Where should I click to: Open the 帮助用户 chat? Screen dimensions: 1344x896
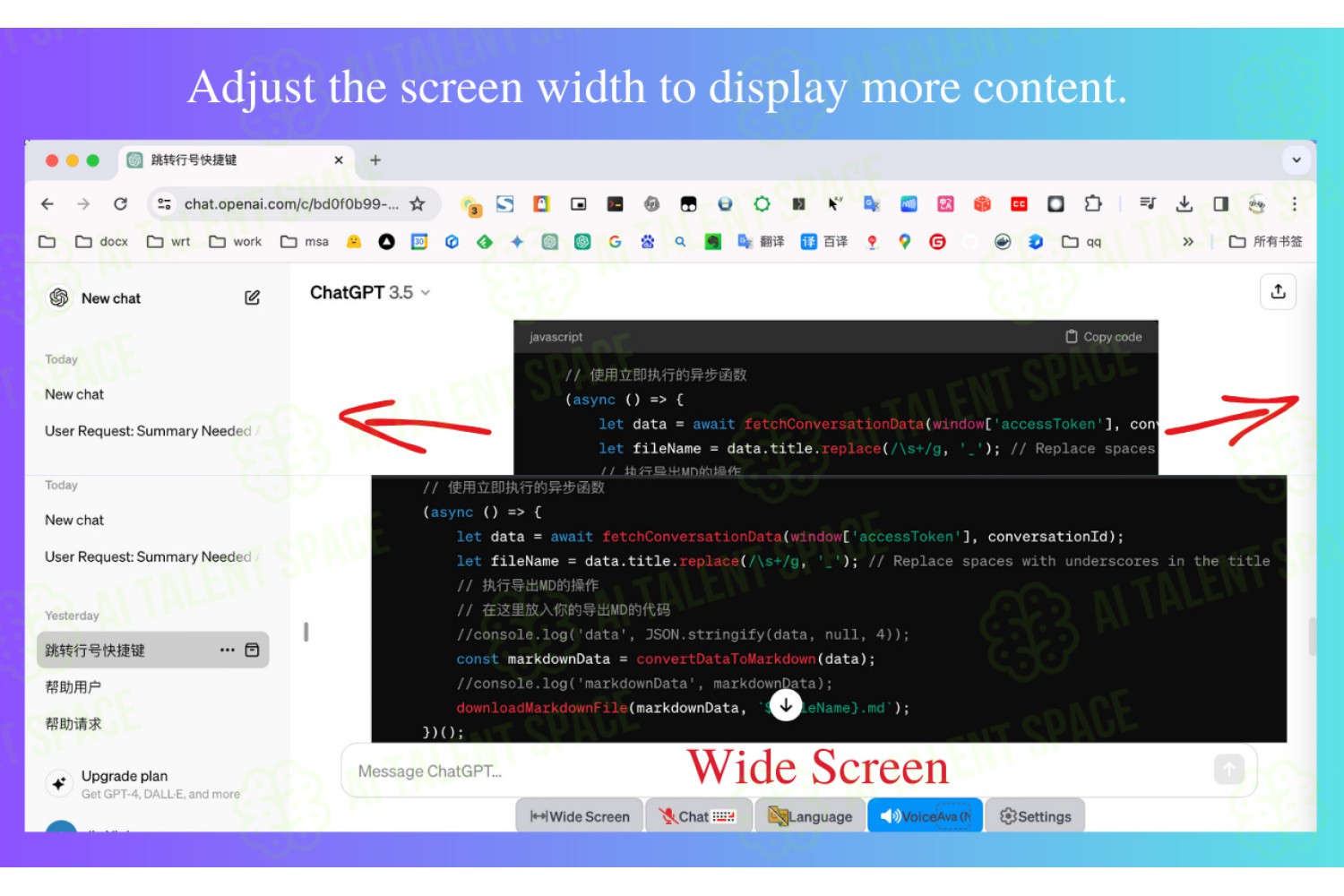73,687
